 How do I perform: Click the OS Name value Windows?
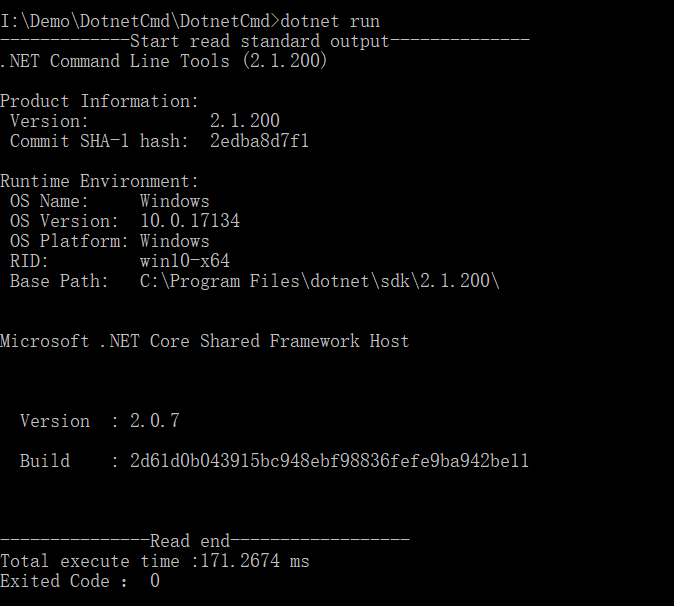point(175,201)
